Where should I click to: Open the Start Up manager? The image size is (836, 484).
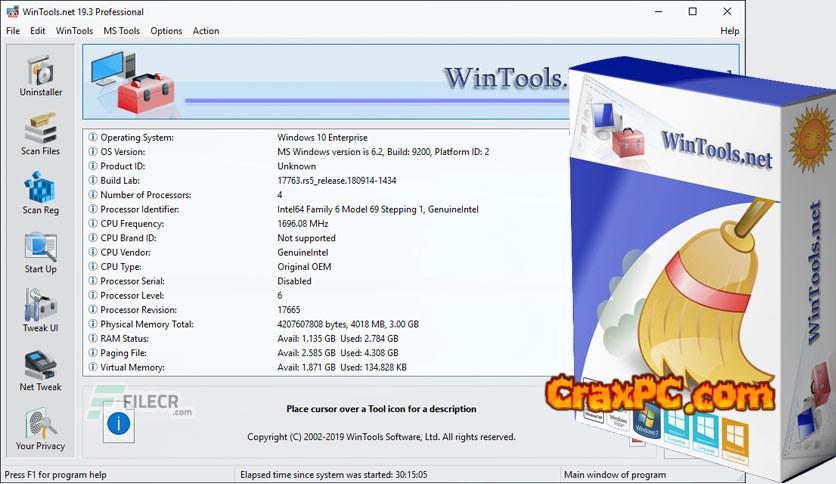click(41, 252)
